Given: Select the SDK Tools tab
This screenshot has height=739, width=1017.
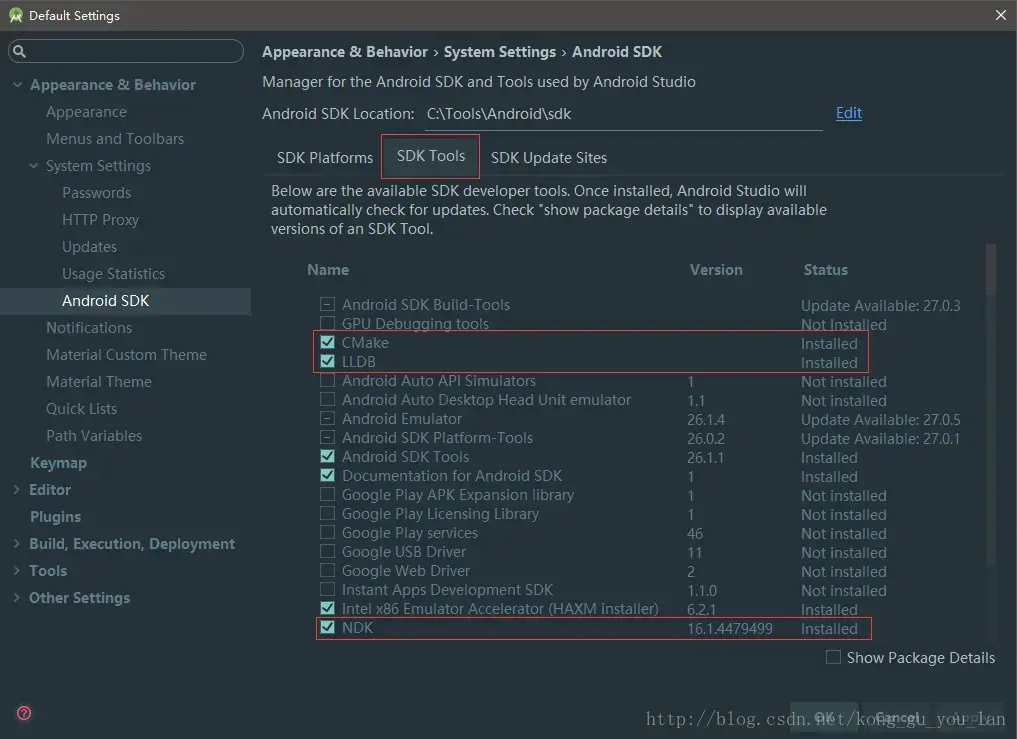Looking at the screenshot, I should 431,156.
